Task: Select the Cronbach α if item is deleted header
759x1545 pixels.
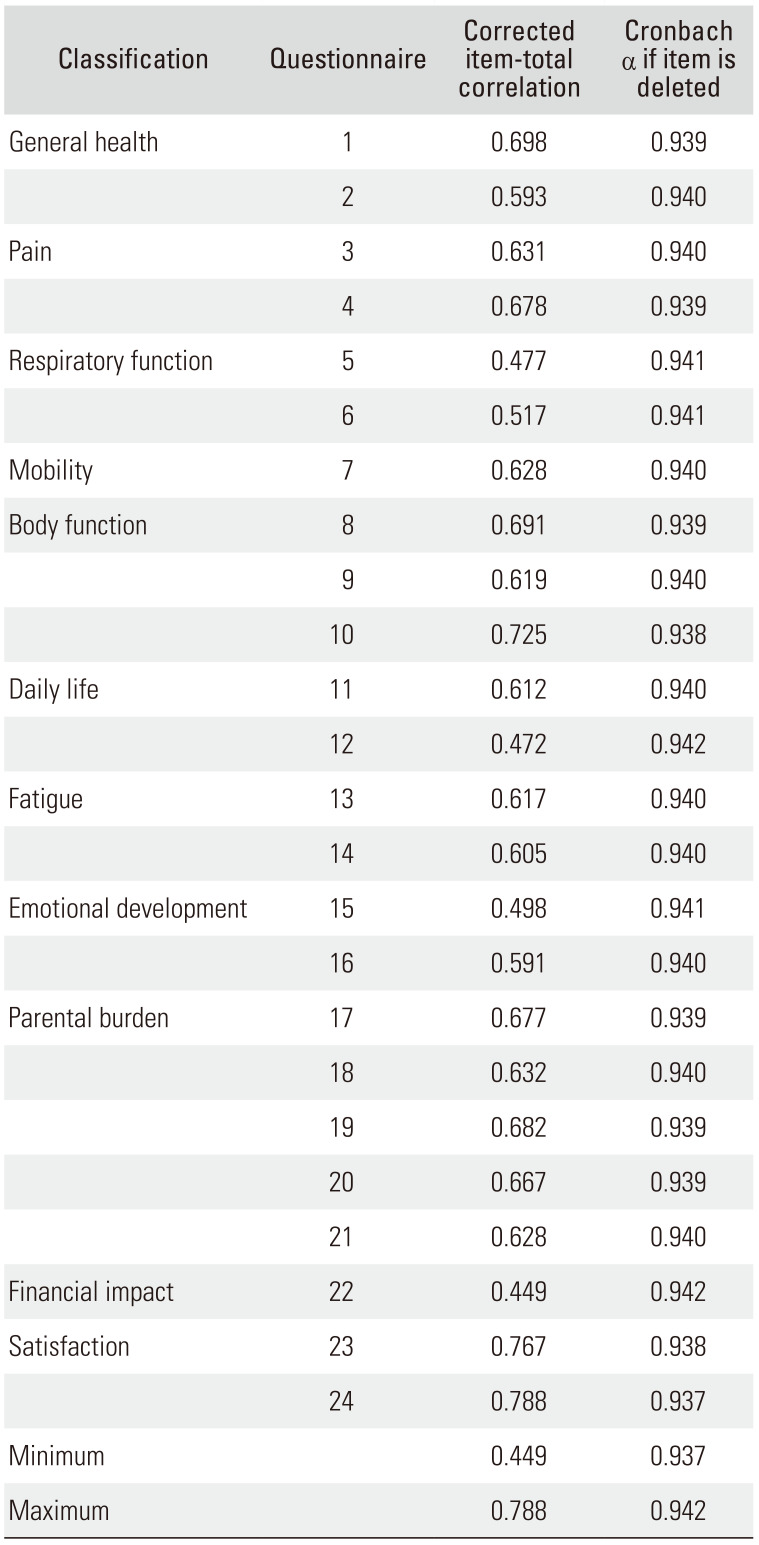Action: pyautogui.click(x=678, y=59)
